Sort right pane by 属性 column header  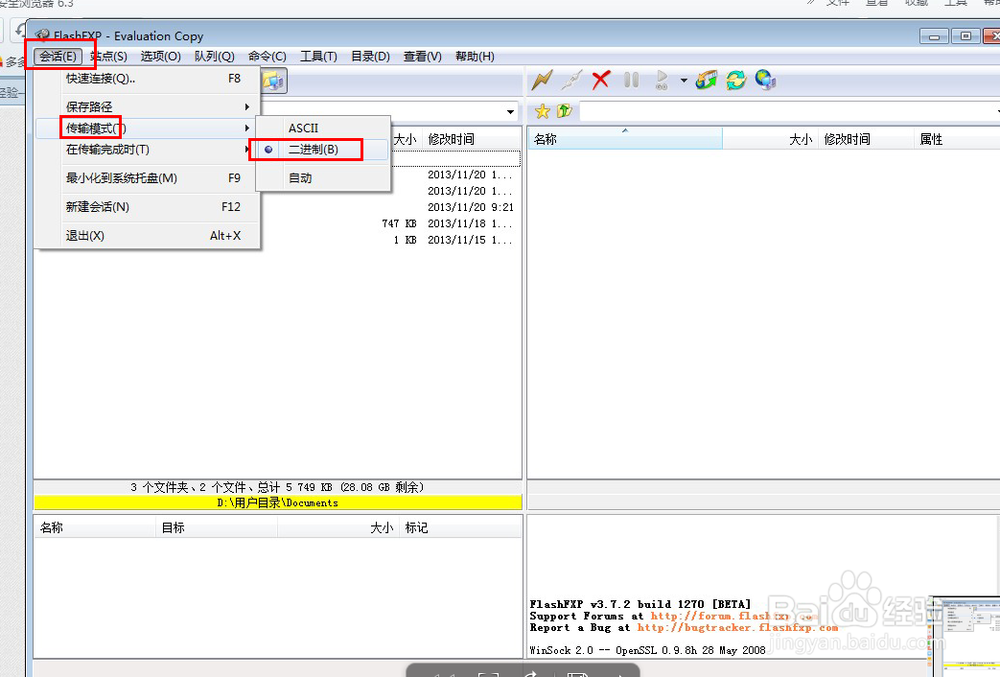point(957,139)
